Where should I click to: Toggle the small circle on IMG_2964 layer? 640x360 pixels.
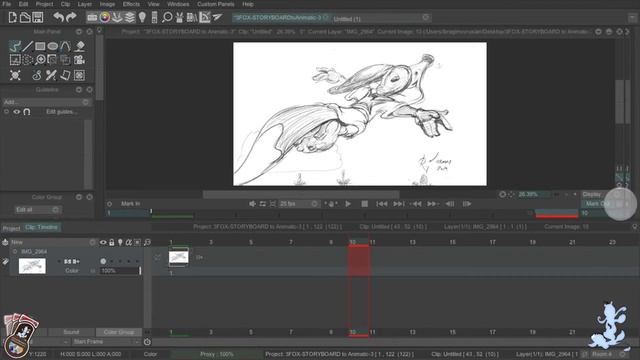coord(15,251)
